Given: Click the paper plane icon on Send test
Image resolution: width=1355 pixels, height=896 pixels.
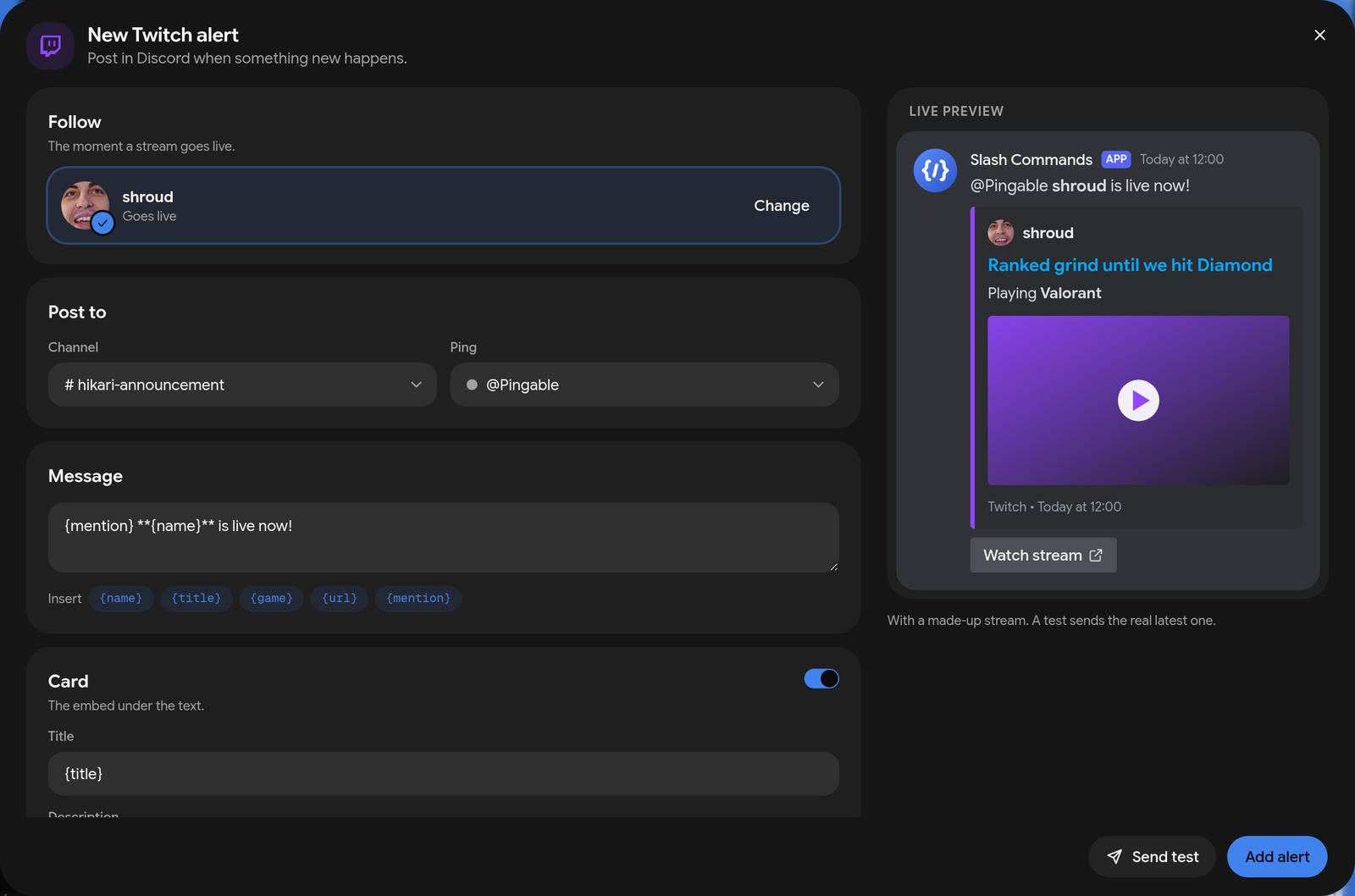Looking at the screenshot, I should tap(1114, 857).
